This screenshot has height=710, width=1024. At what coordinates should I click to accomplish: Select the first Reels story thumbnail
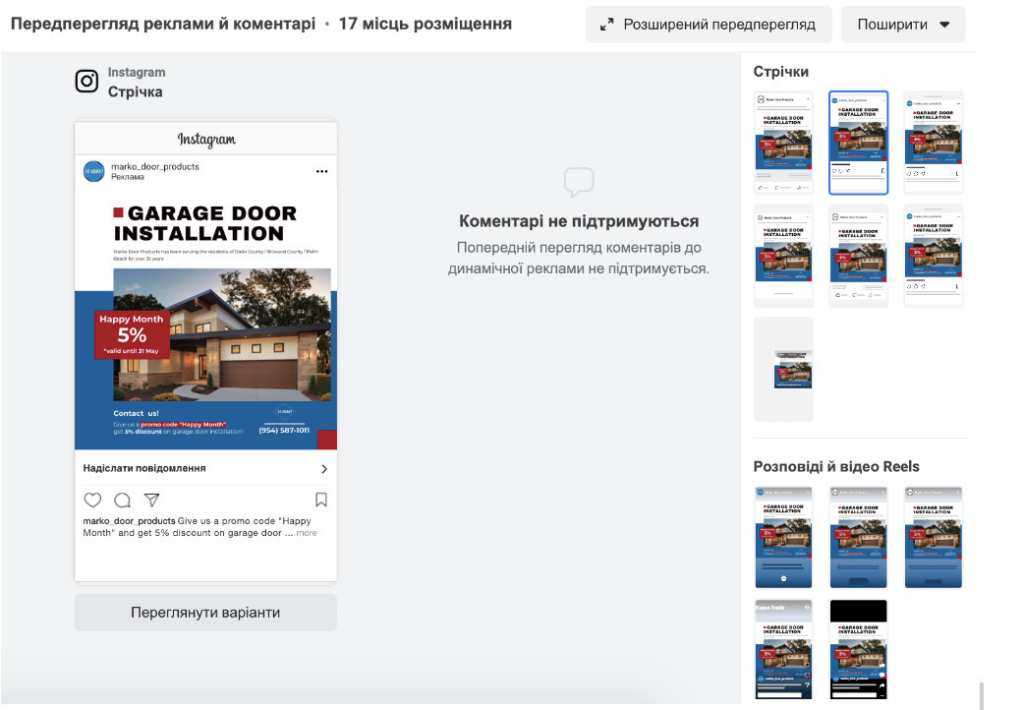click(x=783, y=537)
